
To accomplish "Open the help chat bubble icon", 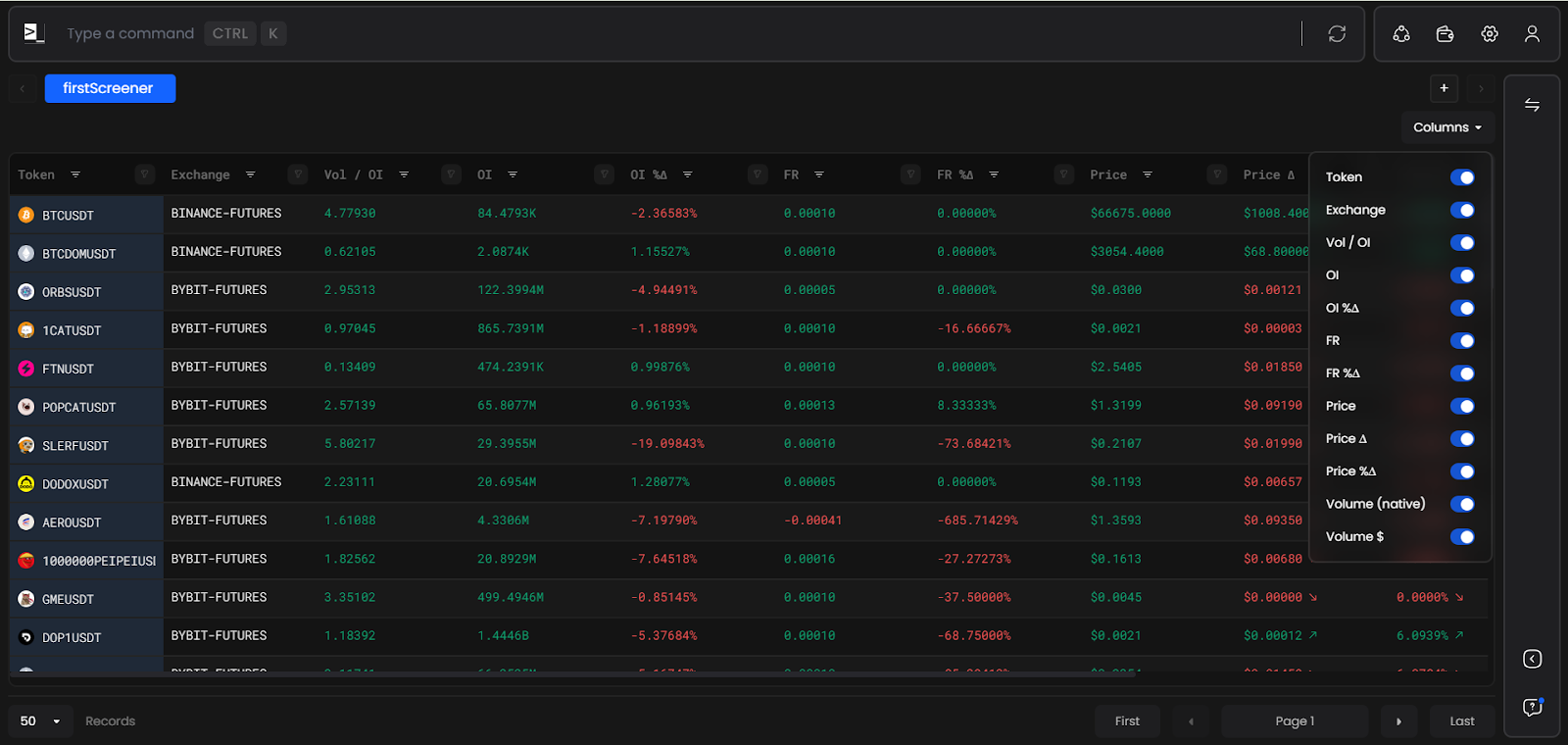I will pos(1533,707).
